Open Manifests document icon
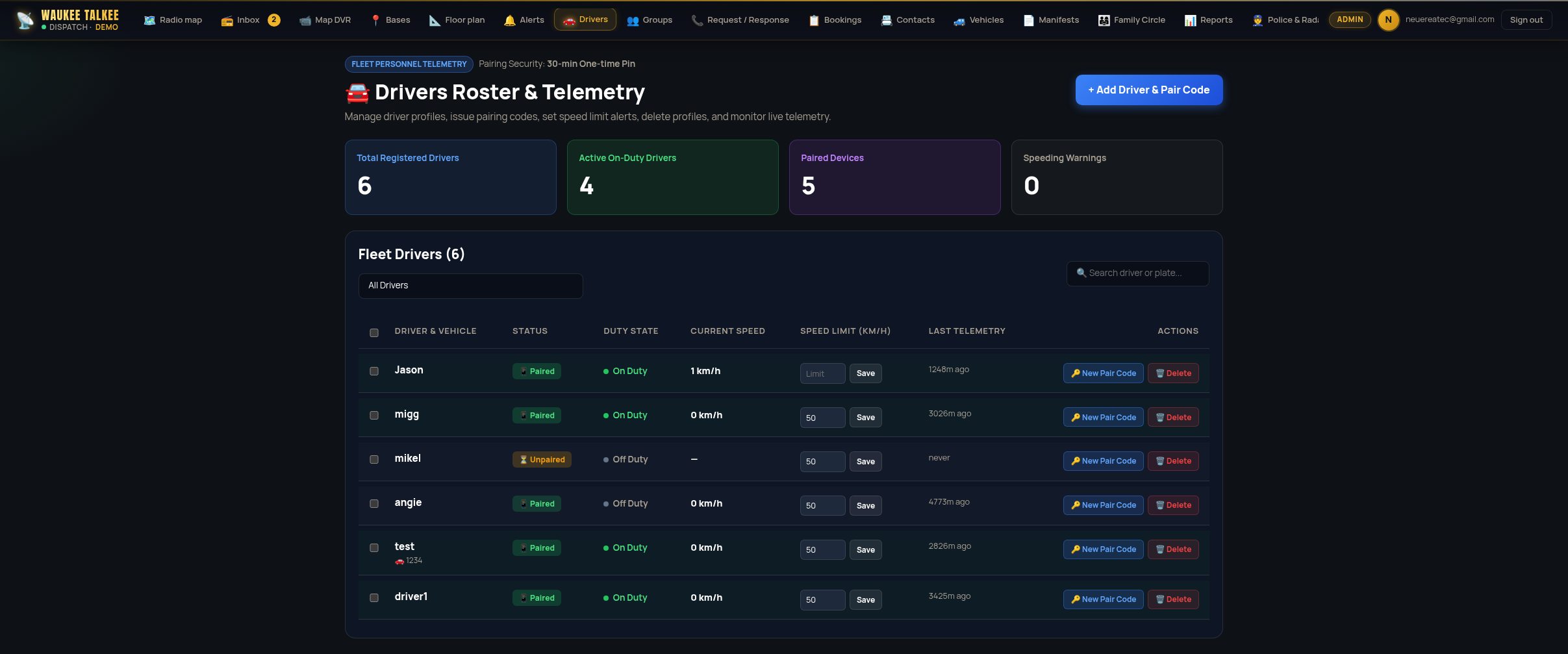 point(1028,21)
